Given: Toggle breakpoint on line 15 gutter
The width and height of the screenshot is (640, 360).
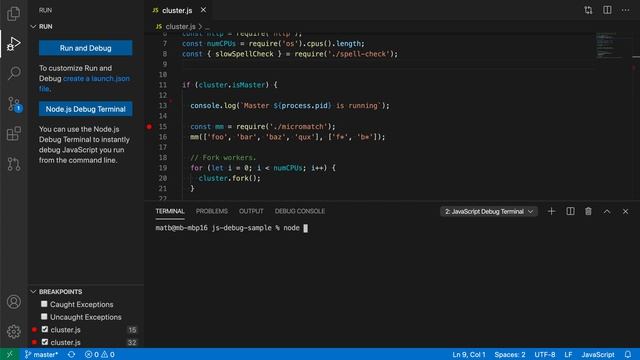Looking at the screenshot, I should click(x=149, y=127).
